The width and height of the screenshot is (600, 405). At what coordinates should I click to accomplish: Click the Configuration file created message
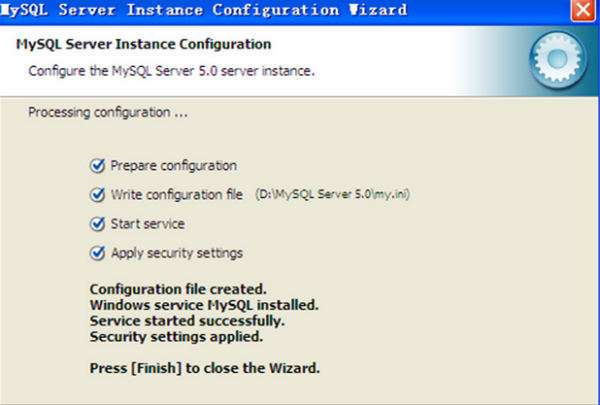(x=178, y=290)
